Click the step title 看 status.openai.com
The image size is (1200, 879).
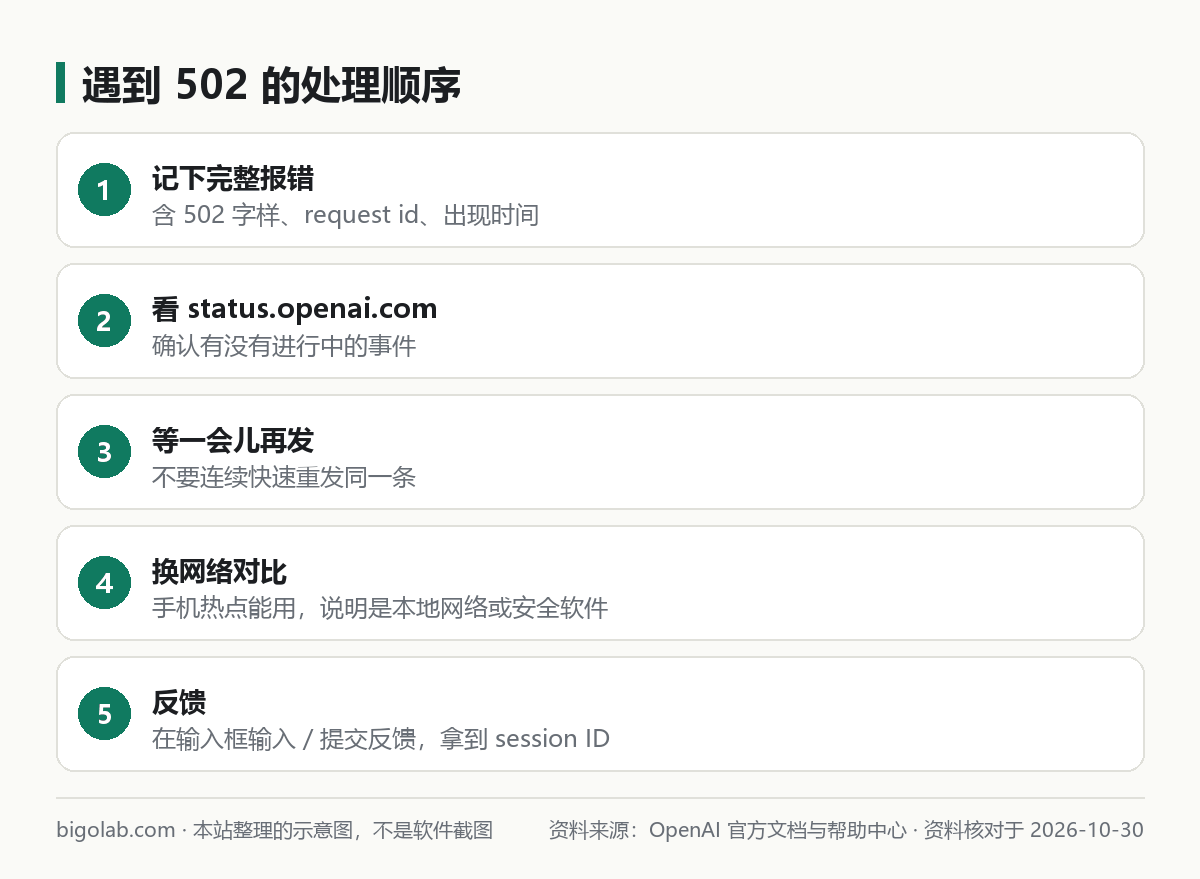[295, 309]
